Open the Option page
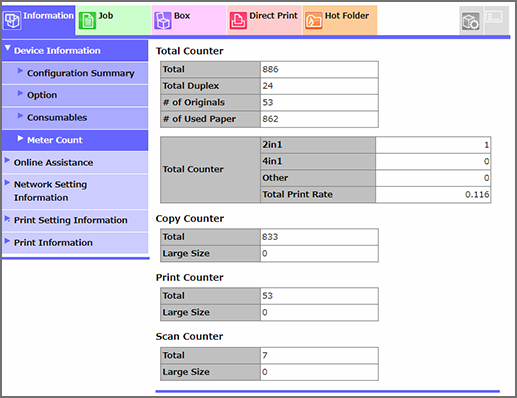 point(75,95)
